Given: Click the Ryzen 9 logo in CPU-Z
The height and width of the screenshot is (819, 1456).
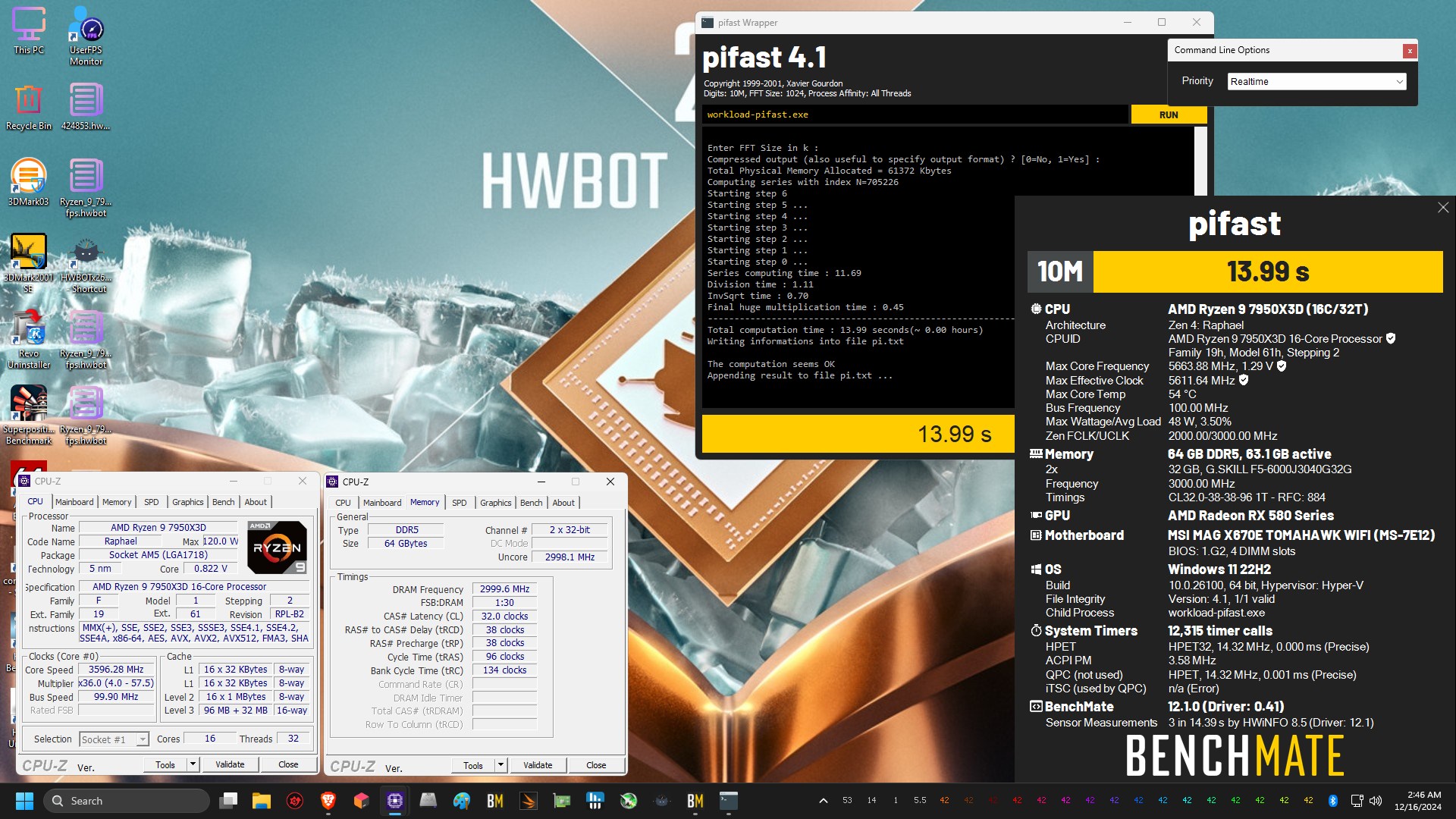Looking at the screenshot, I should point(277,547).
